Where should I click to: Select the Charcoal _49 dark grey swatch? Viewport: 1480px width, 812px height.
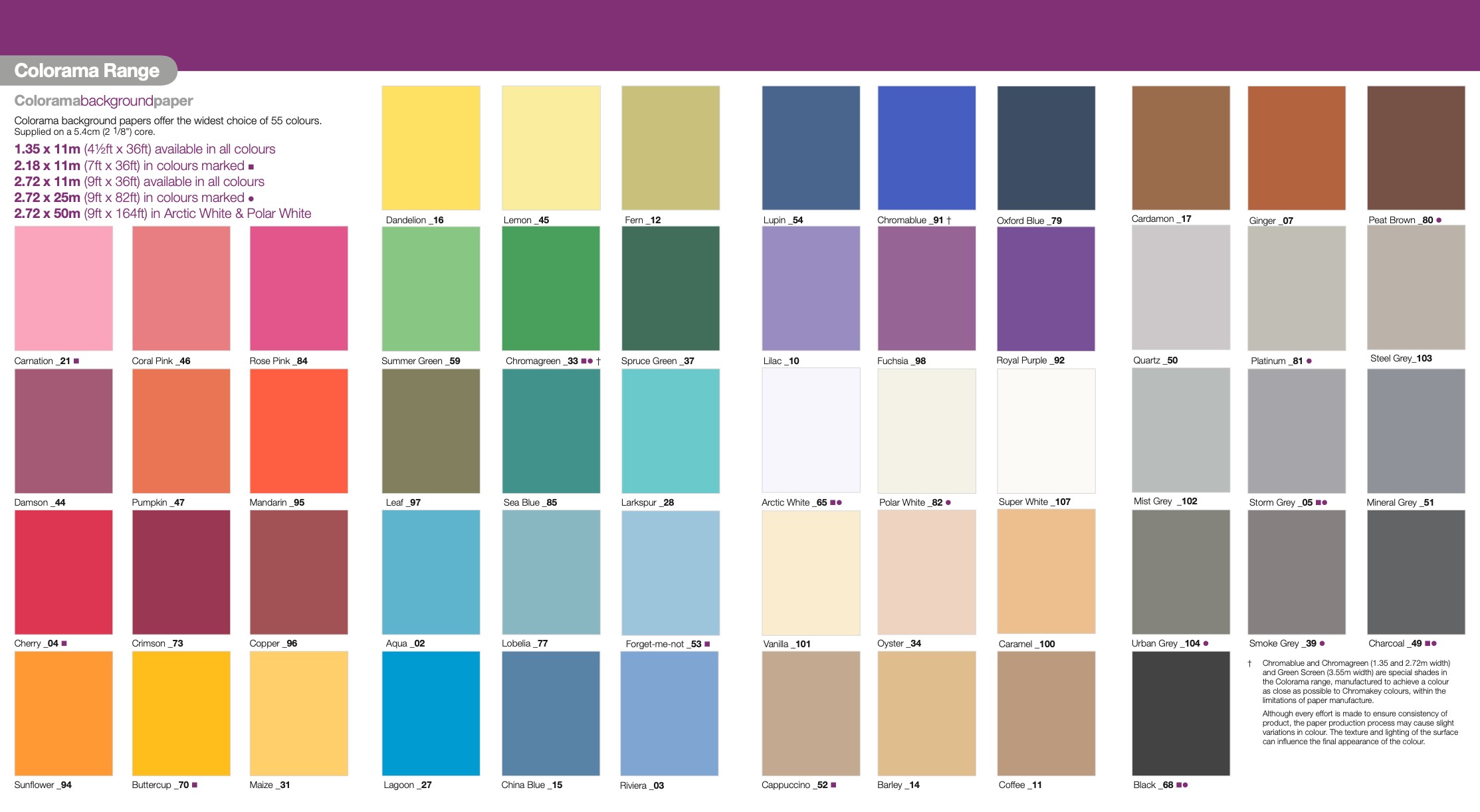1416,572
